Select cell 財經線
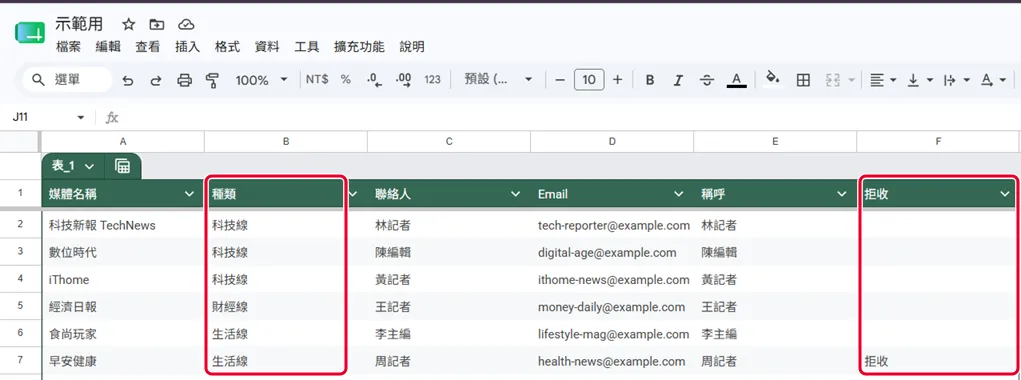The image size is (1021, 380). click(x=286, y=306)
